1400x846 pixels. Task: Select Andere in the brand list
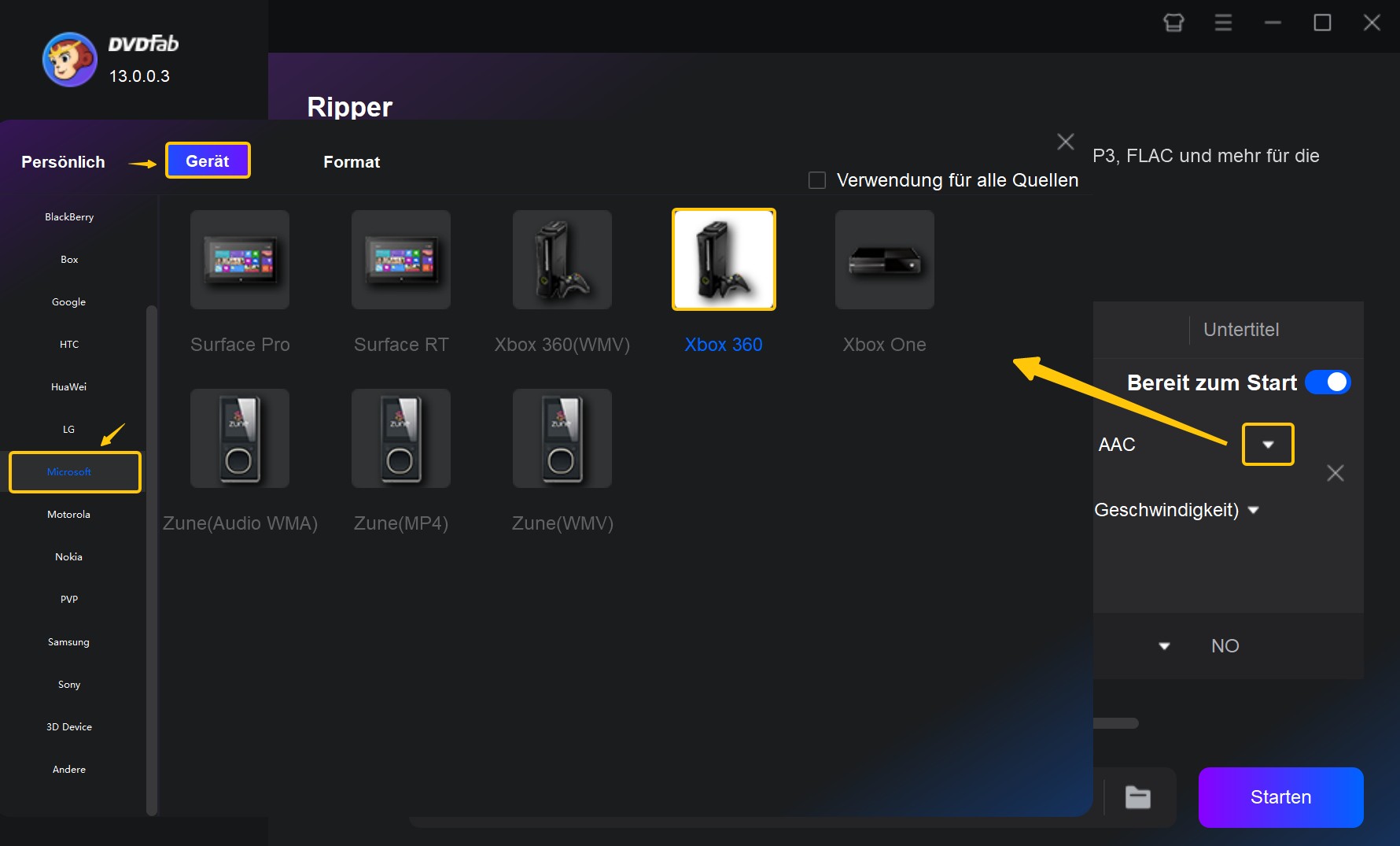coord(69,770)
